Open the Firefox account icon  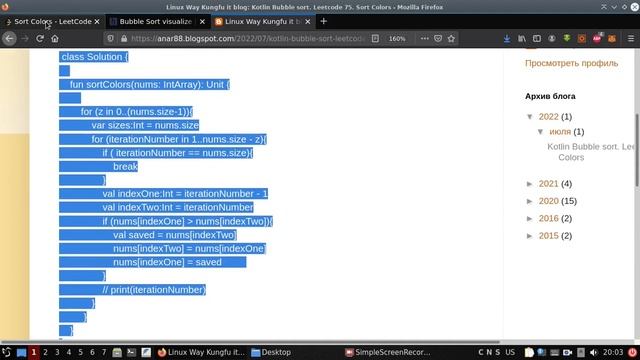(551, 38)
